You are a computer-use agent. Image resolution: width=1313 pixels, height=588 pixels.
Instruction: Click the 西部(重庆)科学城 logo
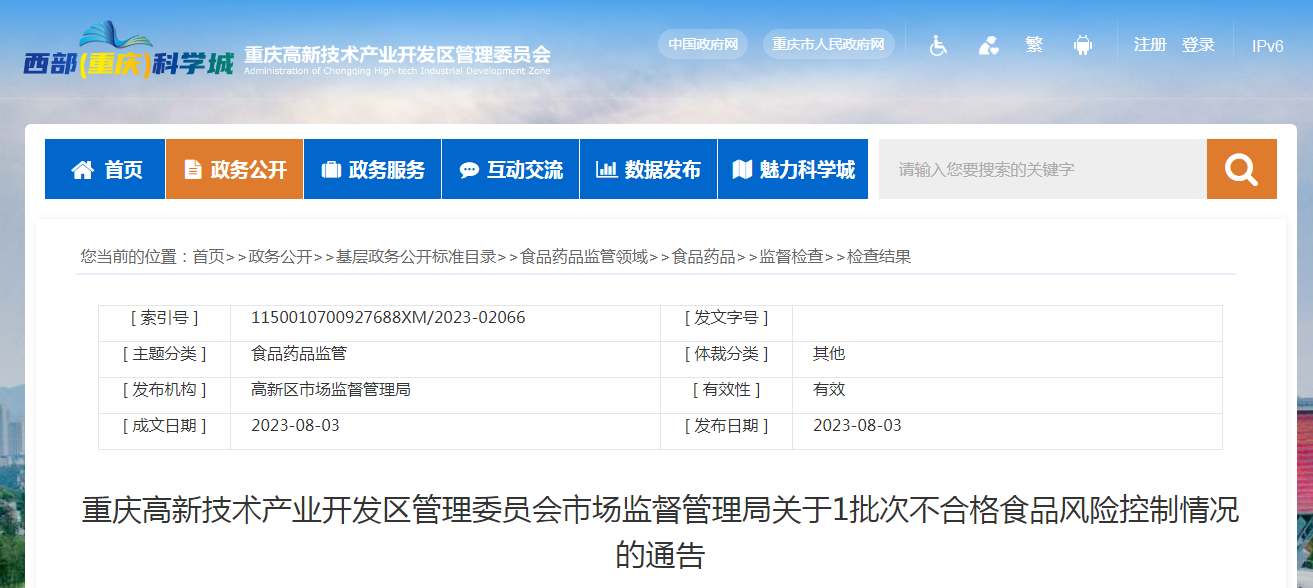[129, 52]
